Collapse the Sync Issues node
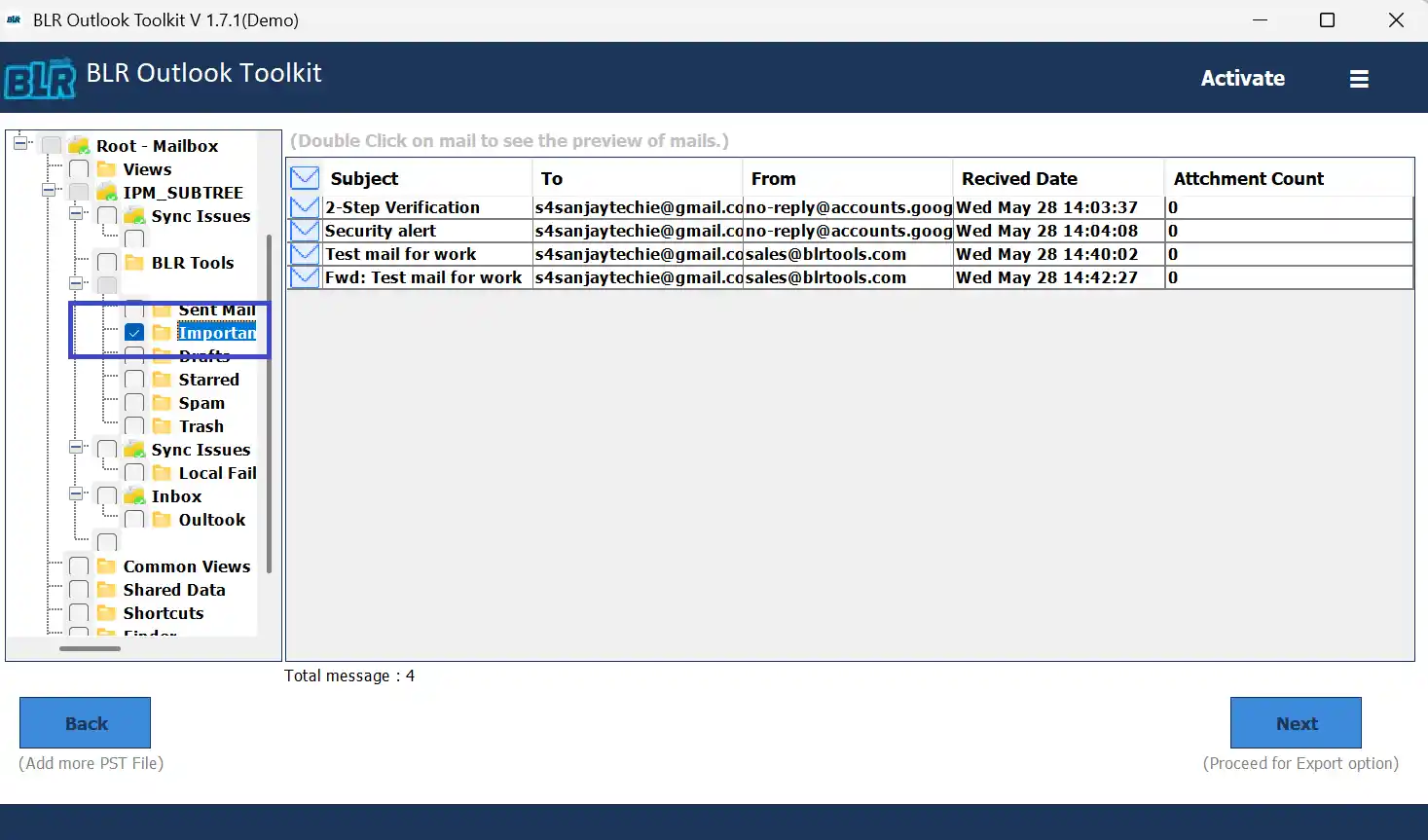This screenshot has height=840, width=1428. pyautogui.click(x=76, y=215)
